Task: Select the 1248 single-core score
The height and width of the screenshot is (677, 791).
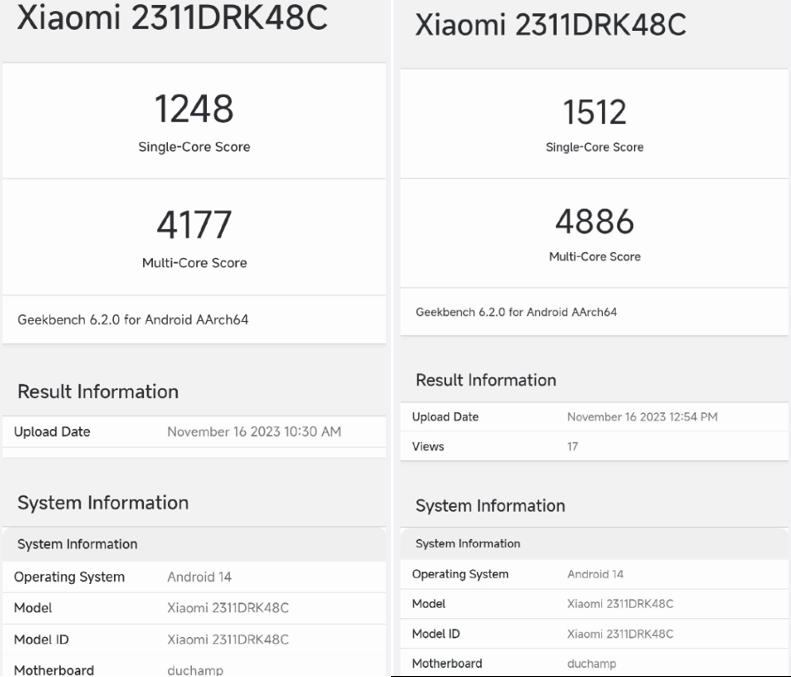Action: tap(194, 108)
